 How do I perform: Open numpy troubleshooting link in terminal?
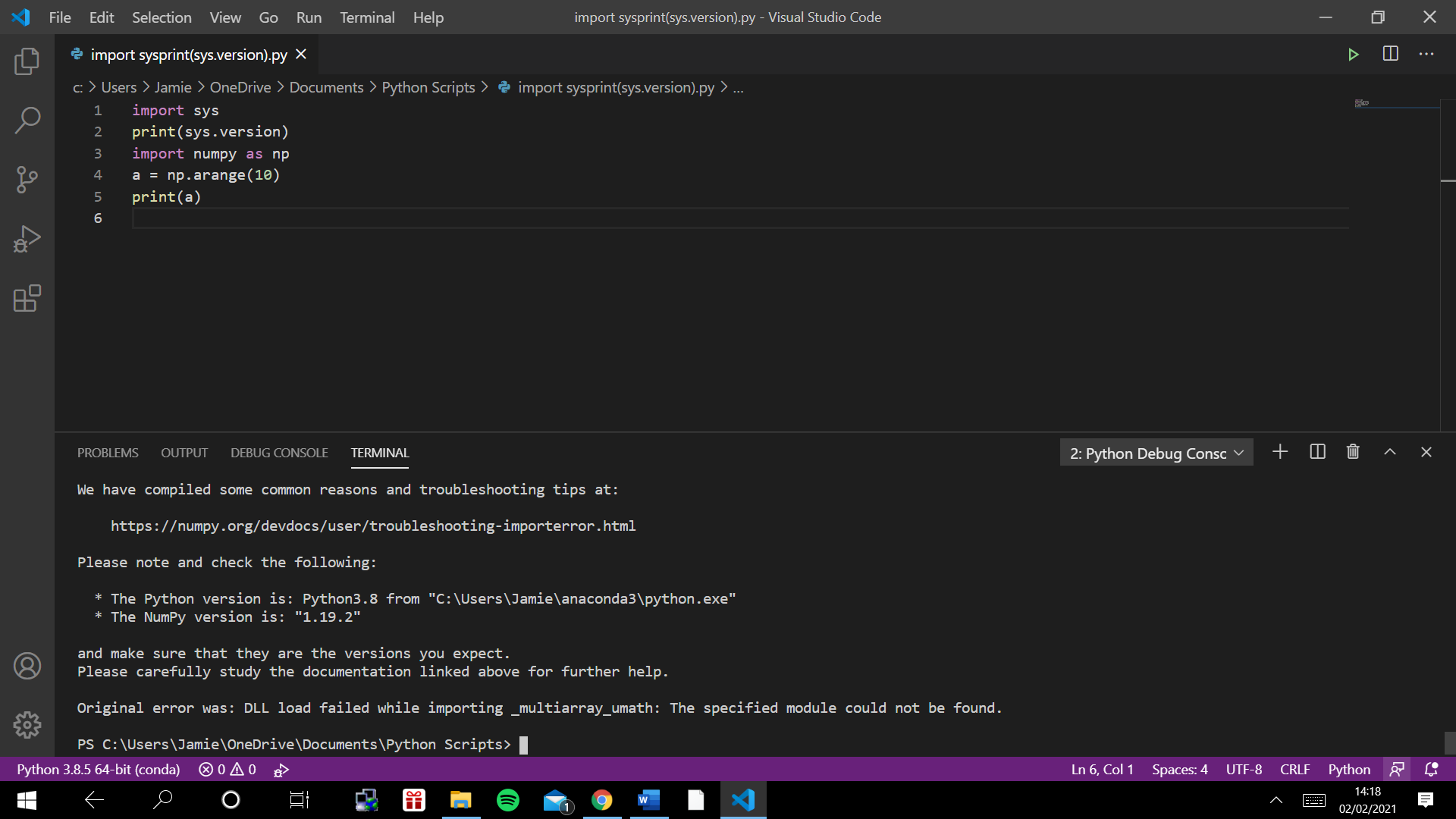[373, 526]
